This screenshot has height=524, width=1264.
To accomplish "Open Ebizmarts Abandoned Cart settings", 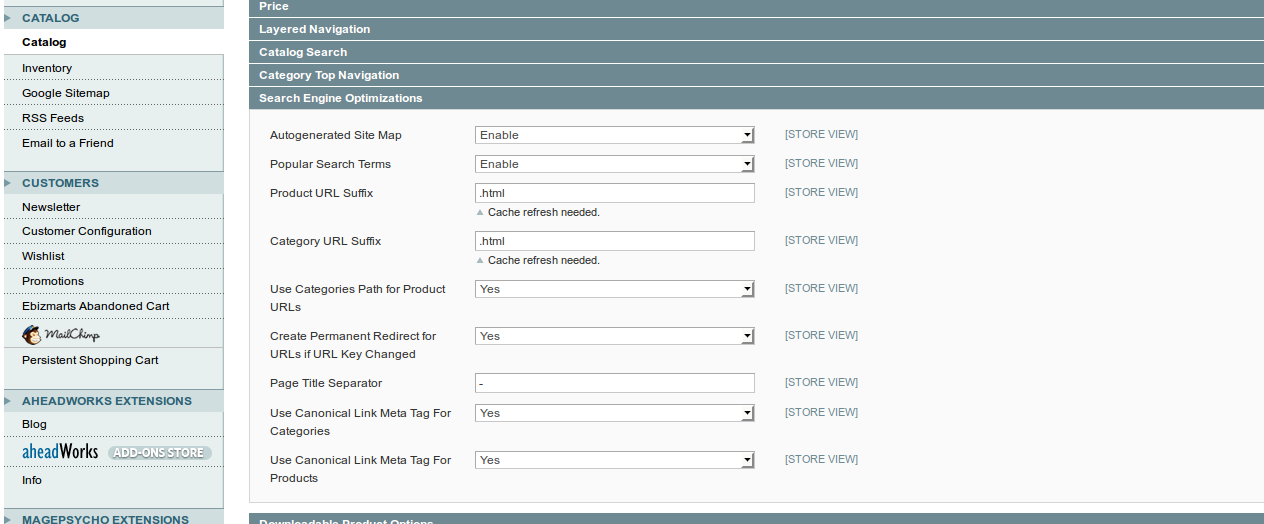I will tap(96, 306).
